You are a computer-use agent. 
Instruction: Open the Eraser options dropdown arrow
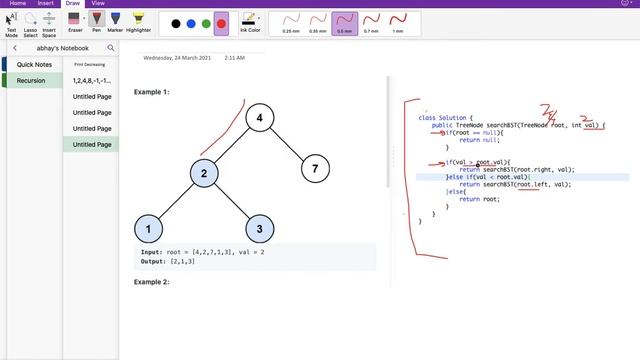[84, 18]
